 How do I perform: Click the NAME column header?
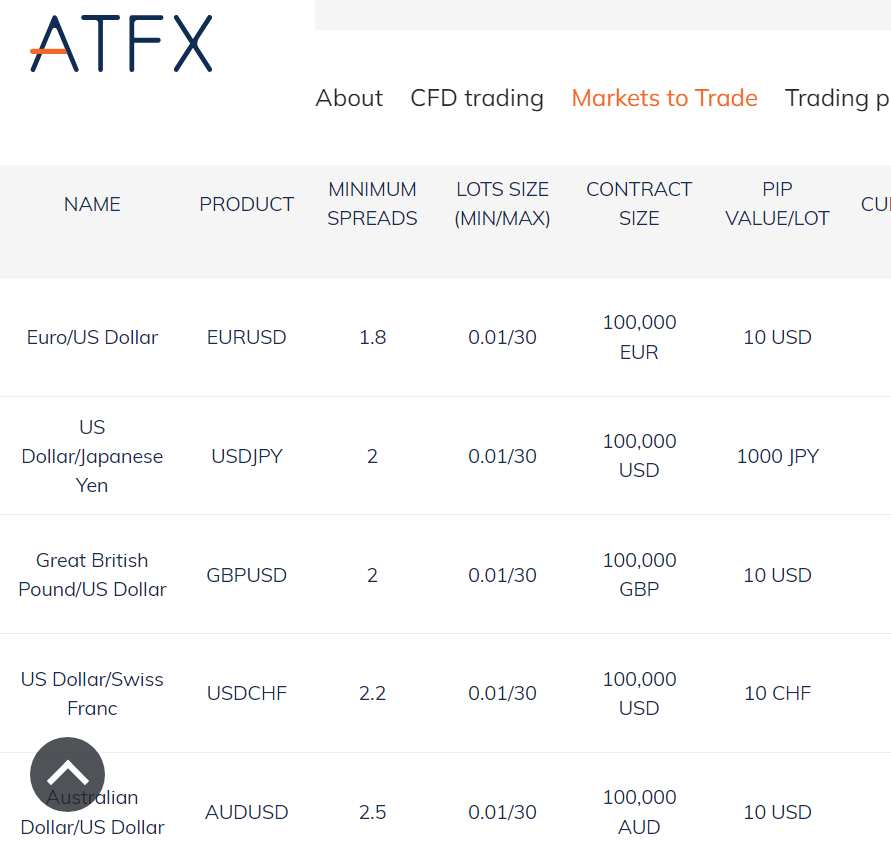92,204
